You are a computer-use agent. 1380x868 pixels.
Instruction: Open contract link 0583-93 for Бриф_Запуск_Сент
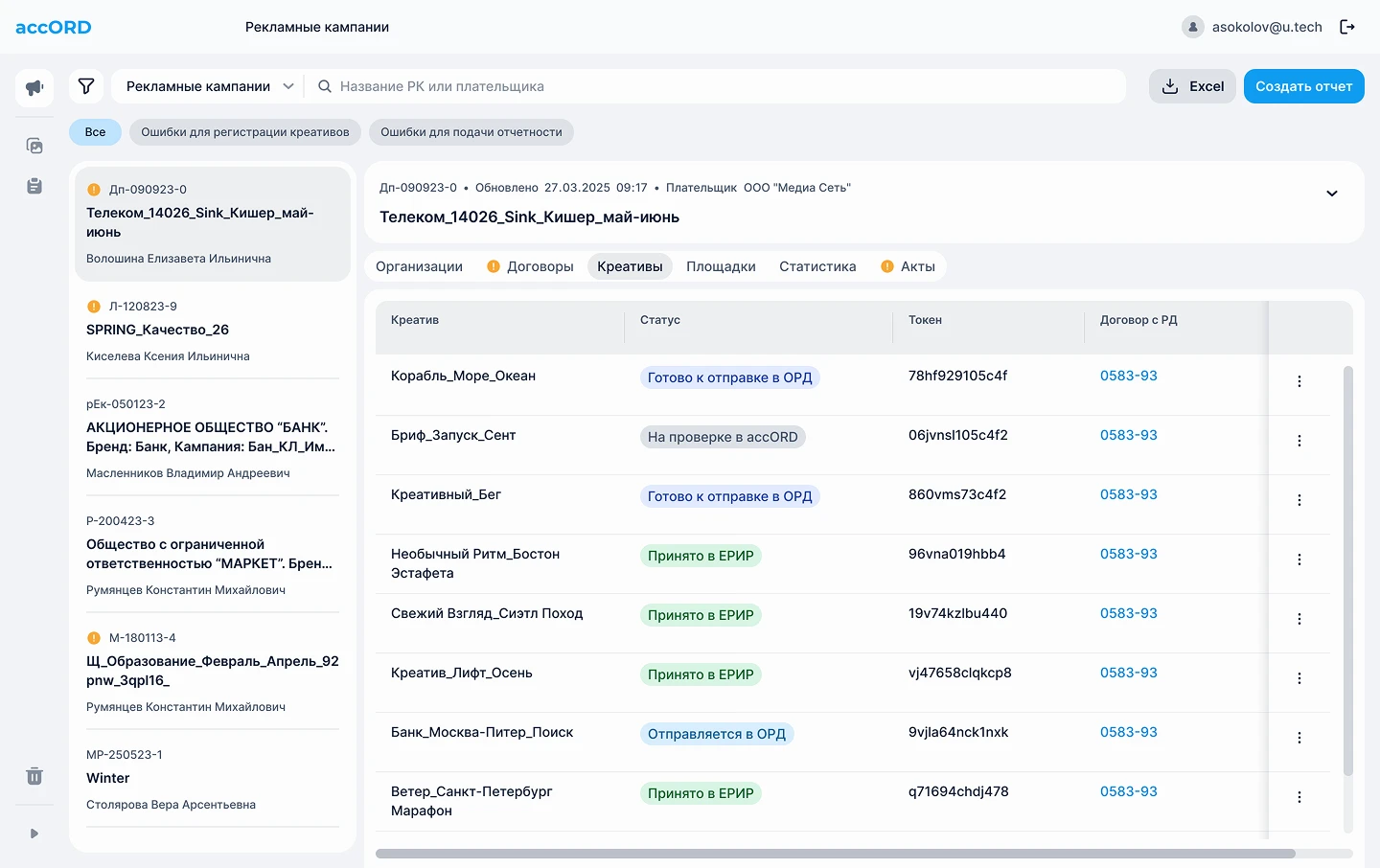click(x=1129, y=435)
